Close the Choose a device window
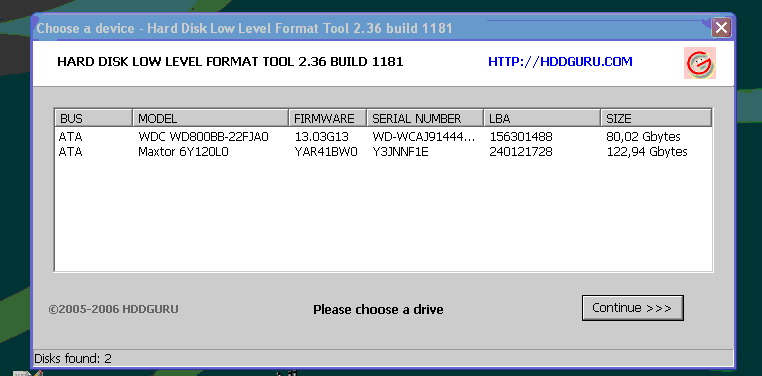Viewport: 762px width, 376px height. (722, 28)
